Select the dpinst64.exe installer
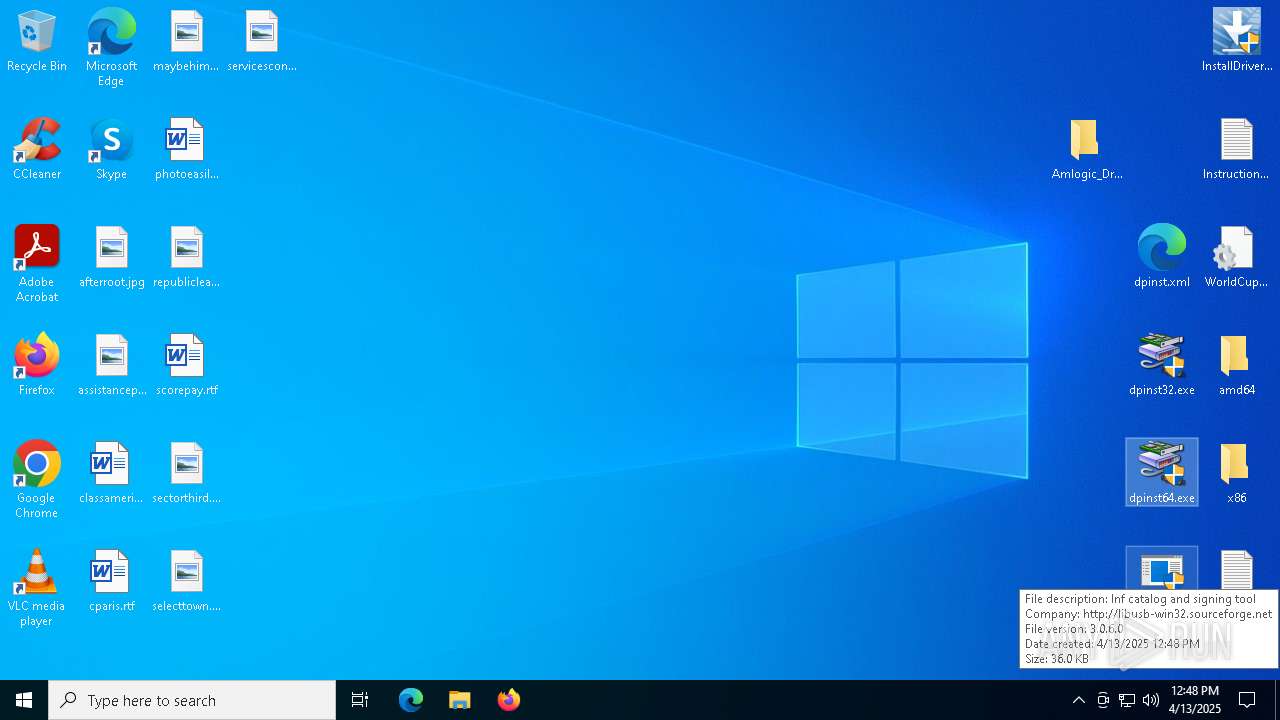This screenshot has height=720, width=1280. coord(1162,473)
